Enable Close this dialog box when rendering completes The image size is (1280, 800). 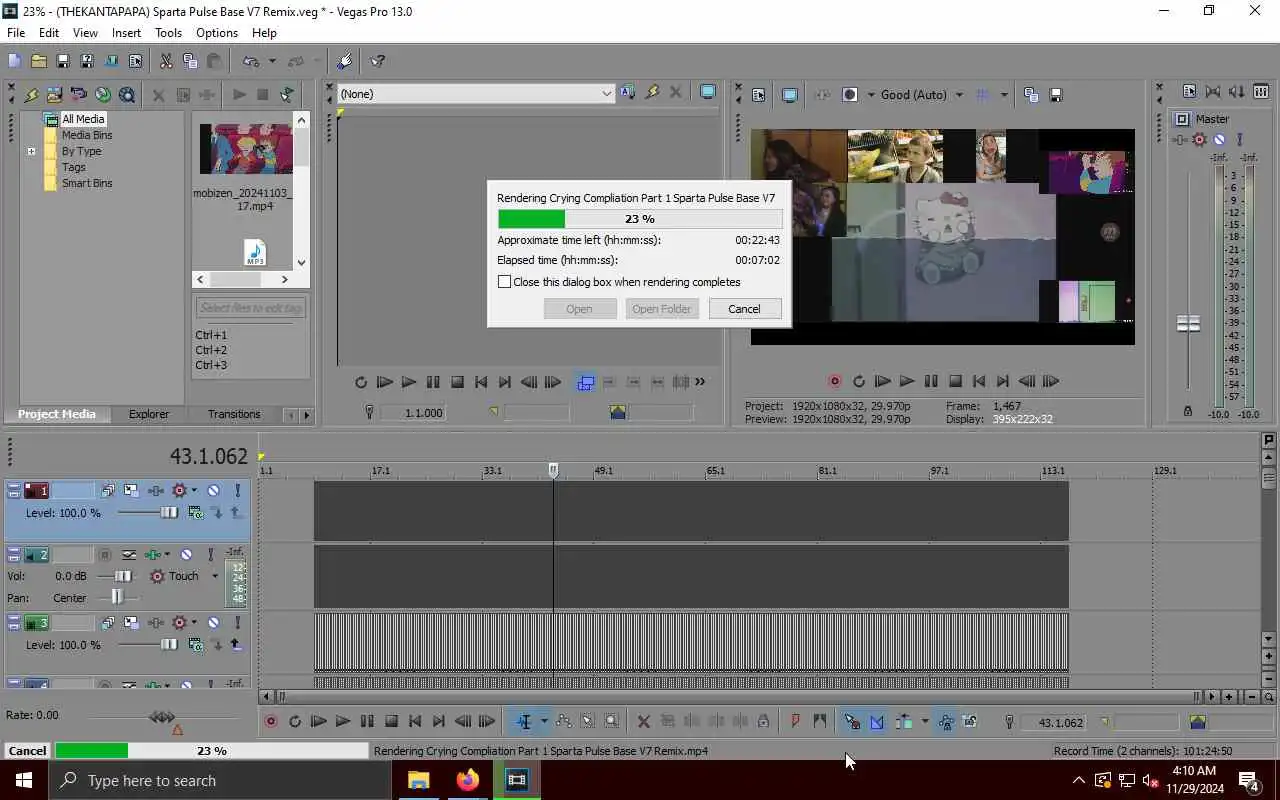pos(505,282)
